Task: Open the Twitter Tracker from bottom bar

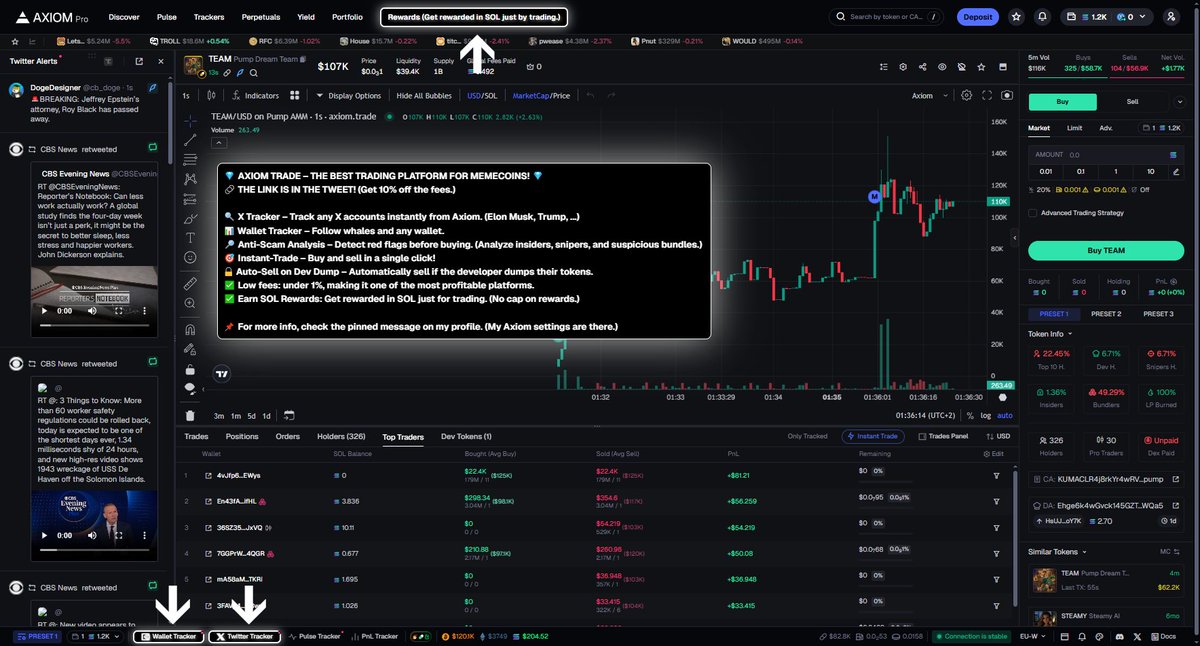Action: click(x=244, y=636)
